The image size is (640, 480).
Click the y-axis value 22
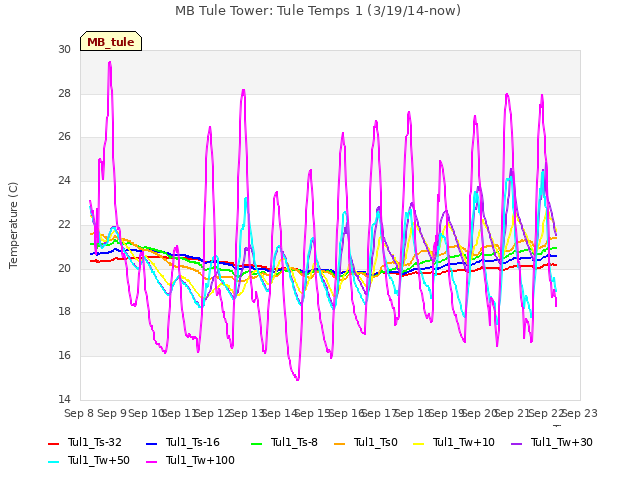pyautogui.click(x=64, y=224)
